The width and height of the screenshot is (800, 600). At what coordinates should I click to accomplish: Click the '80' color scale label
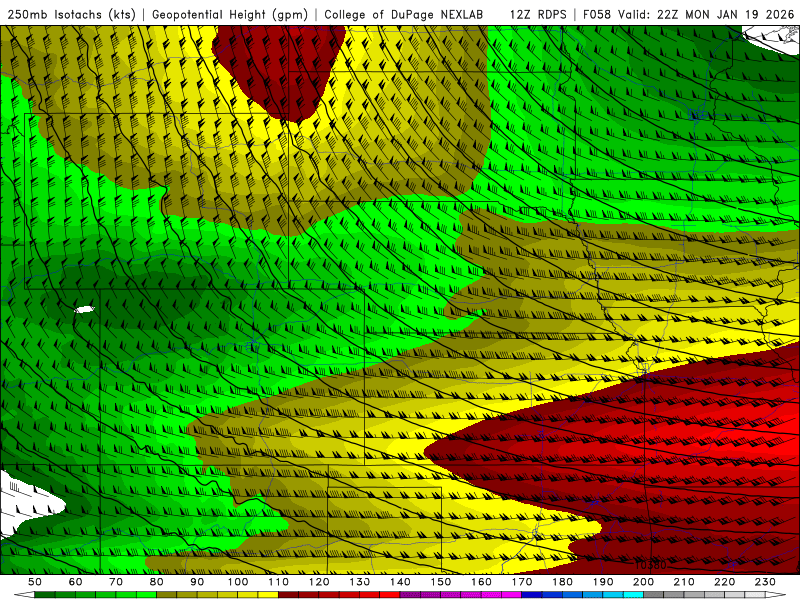click(157, 582)
